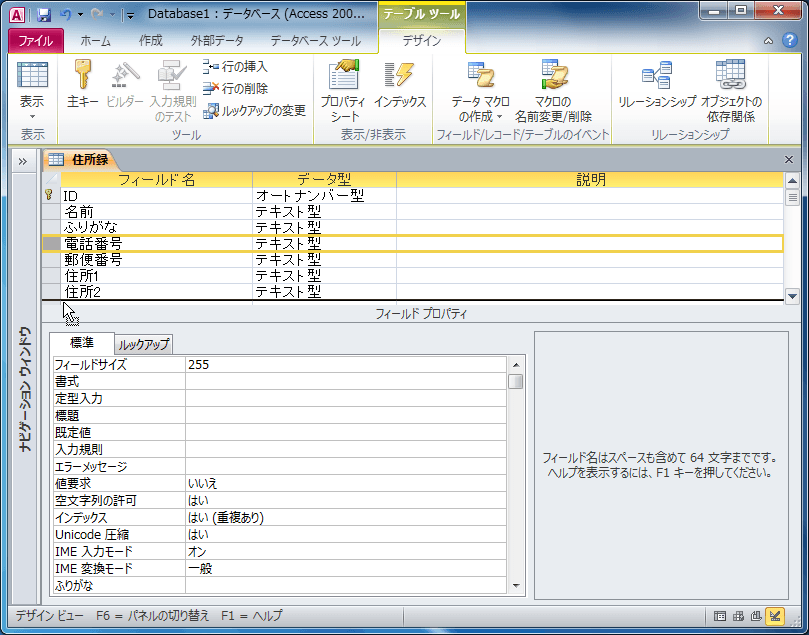Set the 主キー primary key

(x=83, y=84)
